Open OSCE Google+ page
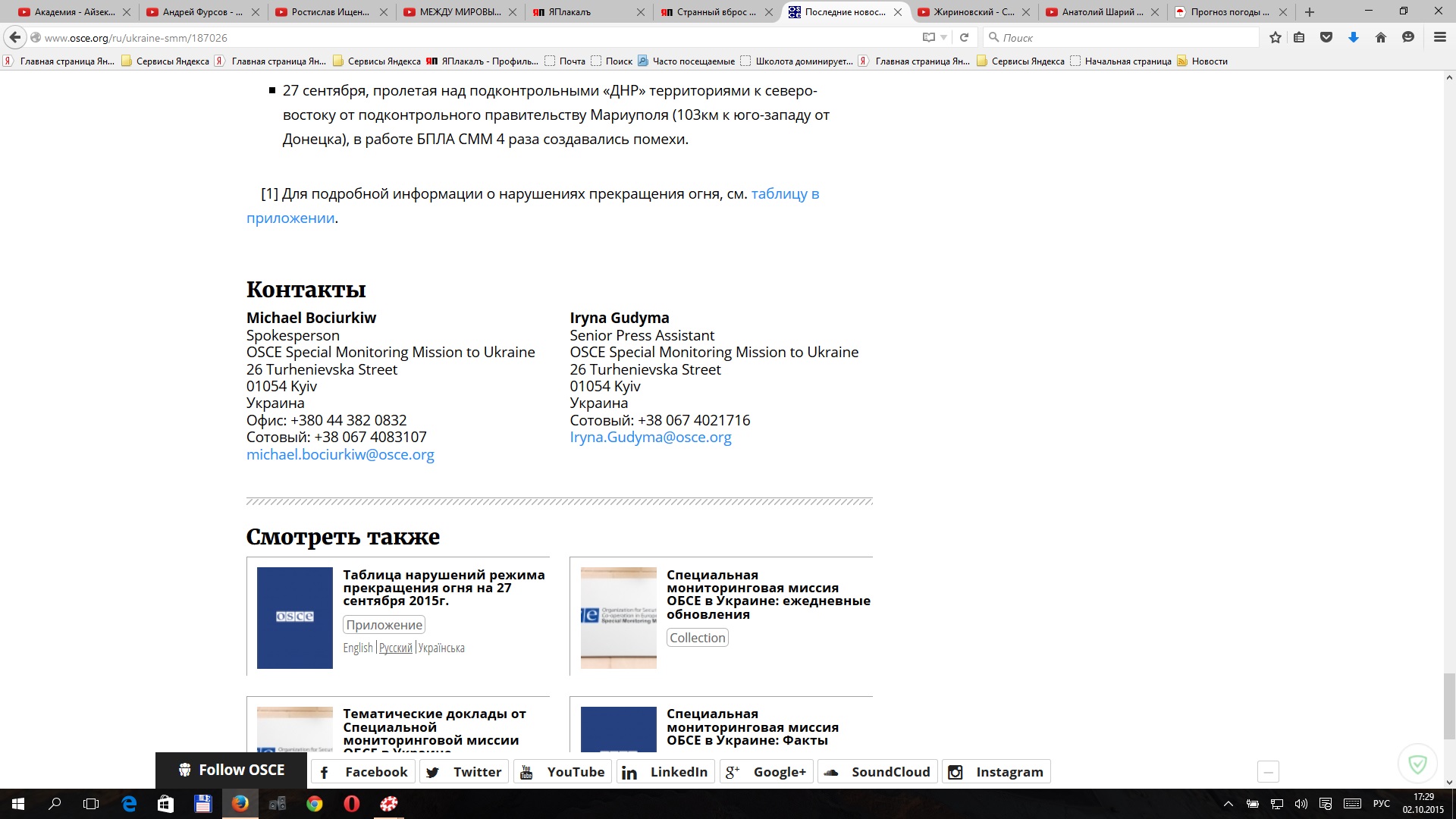The width and height of the screenshot is (1456, 819). (x=767, y=772)
